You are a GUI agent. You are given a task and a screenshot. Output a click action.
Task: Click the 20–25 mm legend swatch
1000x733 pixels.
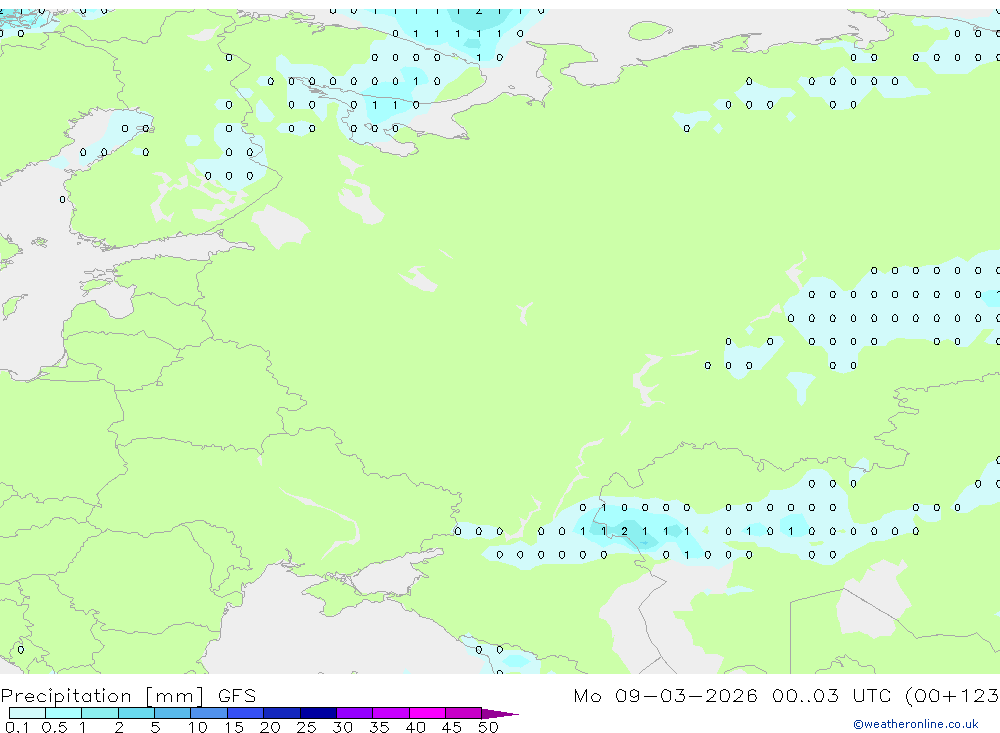282,713
